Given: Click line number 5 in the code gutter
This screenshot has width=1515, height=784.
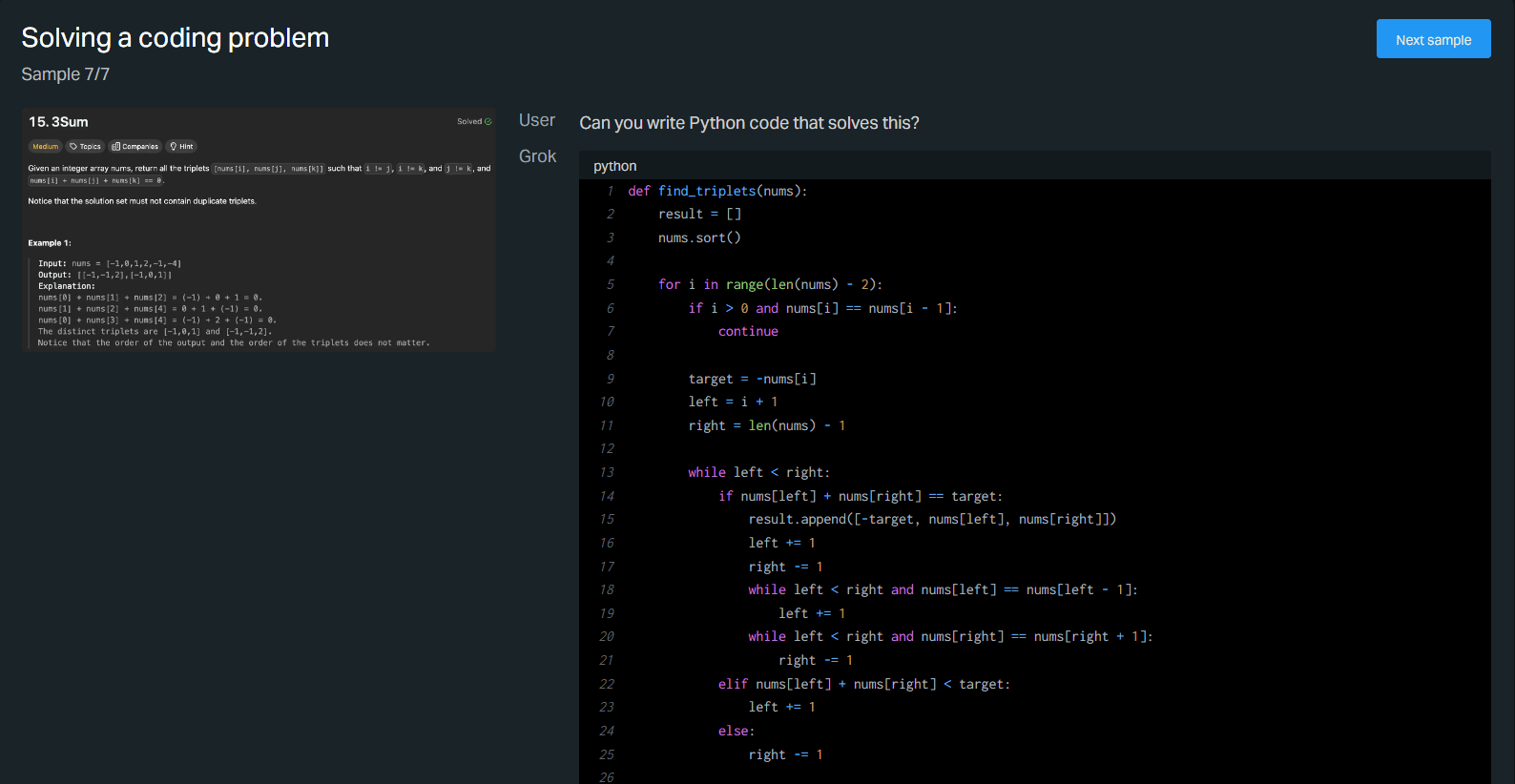Looking at the screenshot, I should pos(611,284).
